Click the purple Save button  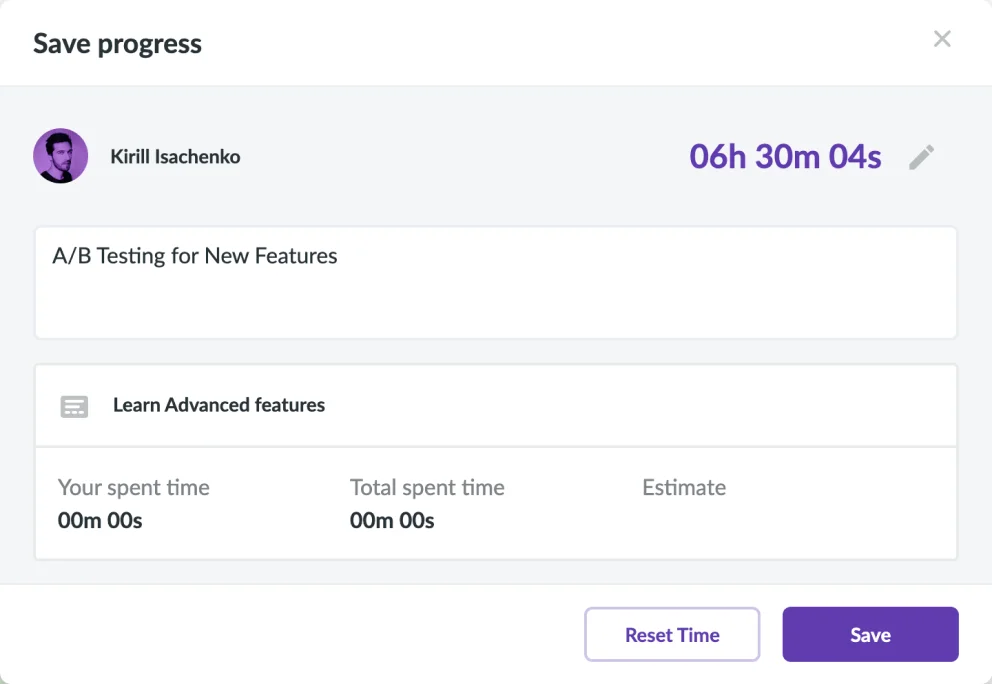click(x=871, y=634)
